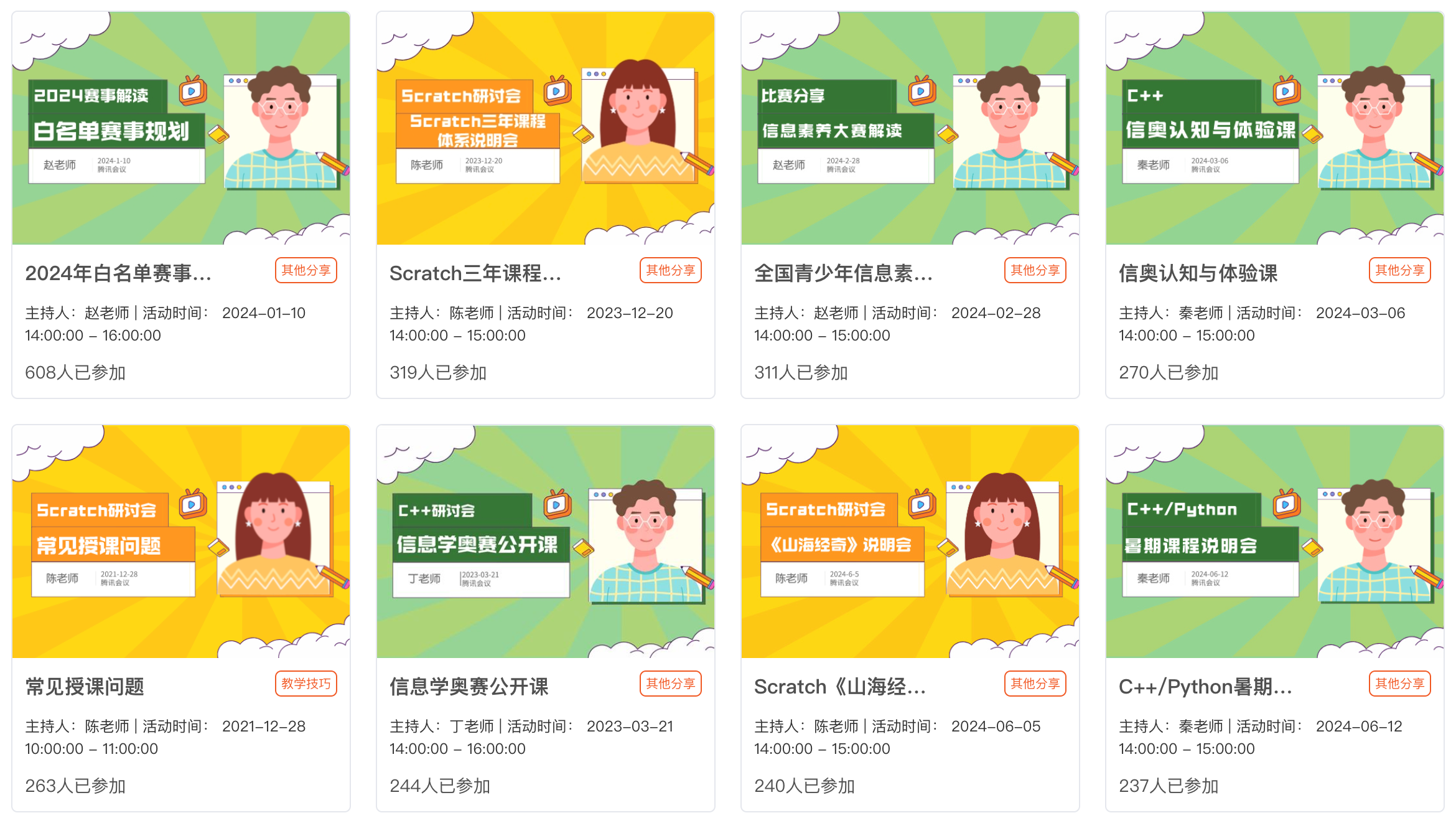Click 其他分享 tag on 2024年白名单赛事 card

306,270
